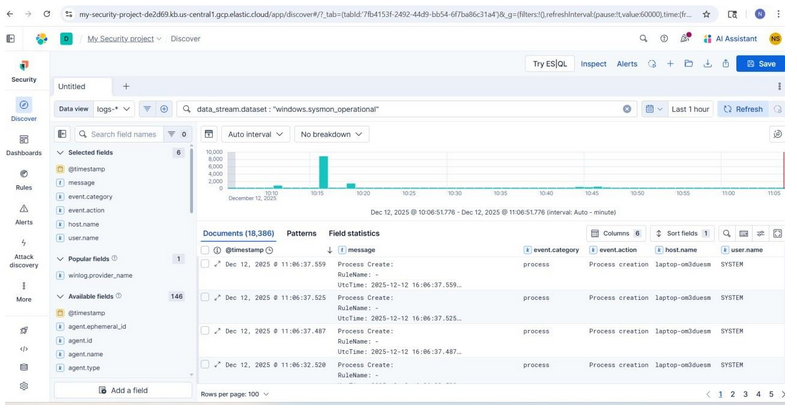Collapse the Selected fields section
This screenshot has width=797, height=411.
(60, 153)
